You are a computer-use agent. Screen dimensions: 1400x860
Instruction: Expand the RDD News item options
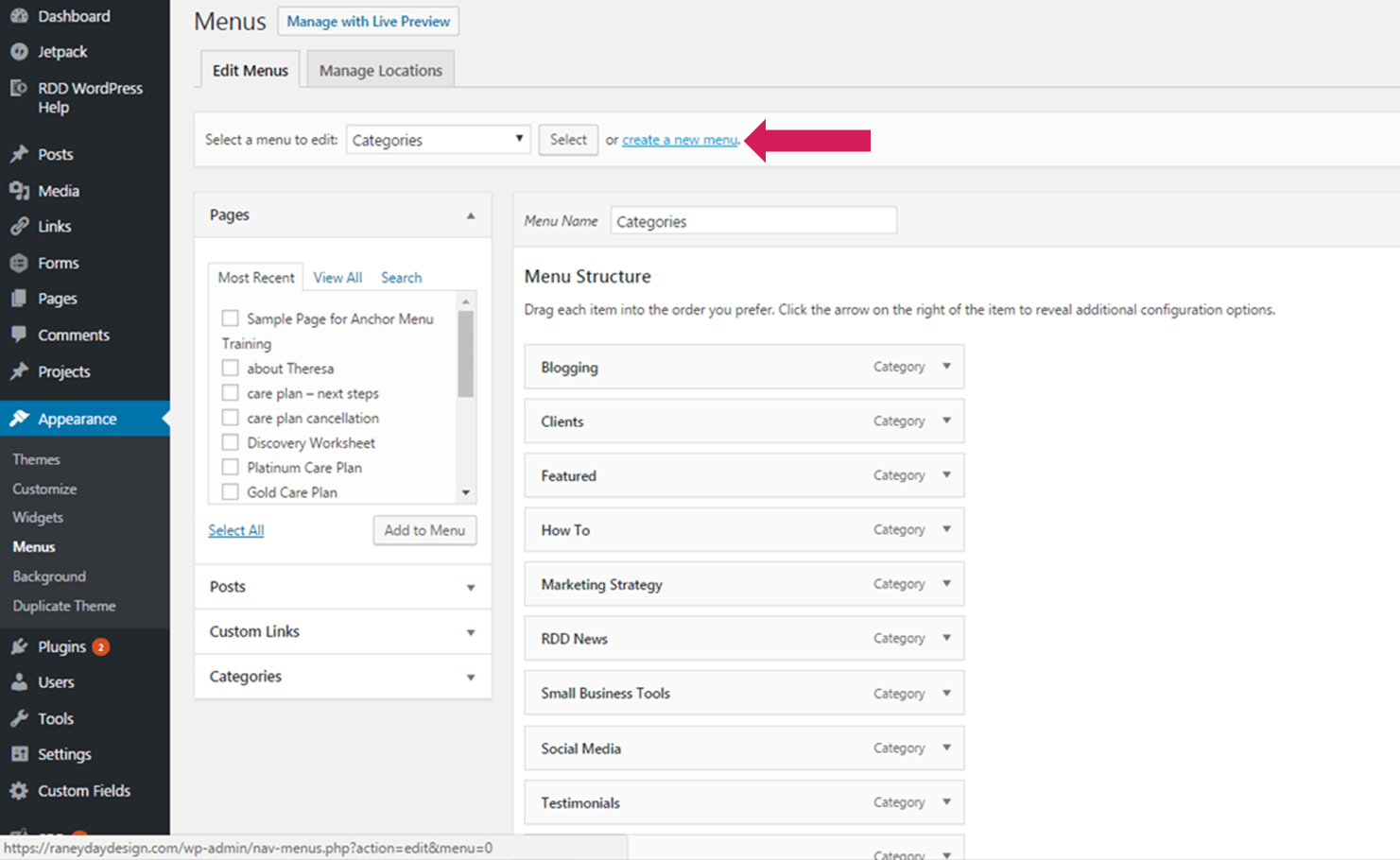[946, 638]
